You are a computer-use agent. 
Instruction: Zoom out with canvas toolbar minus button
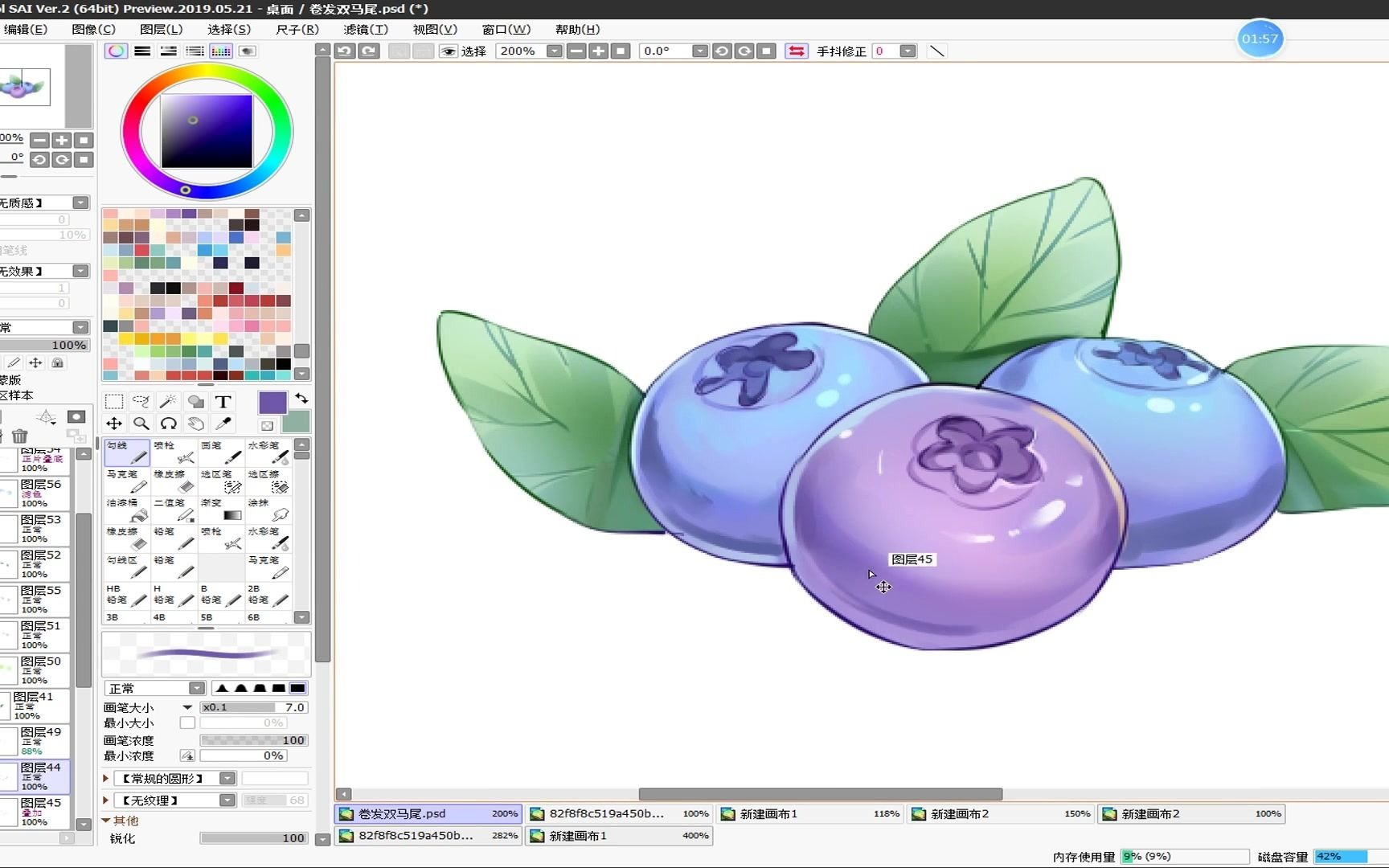click(576, 51)
